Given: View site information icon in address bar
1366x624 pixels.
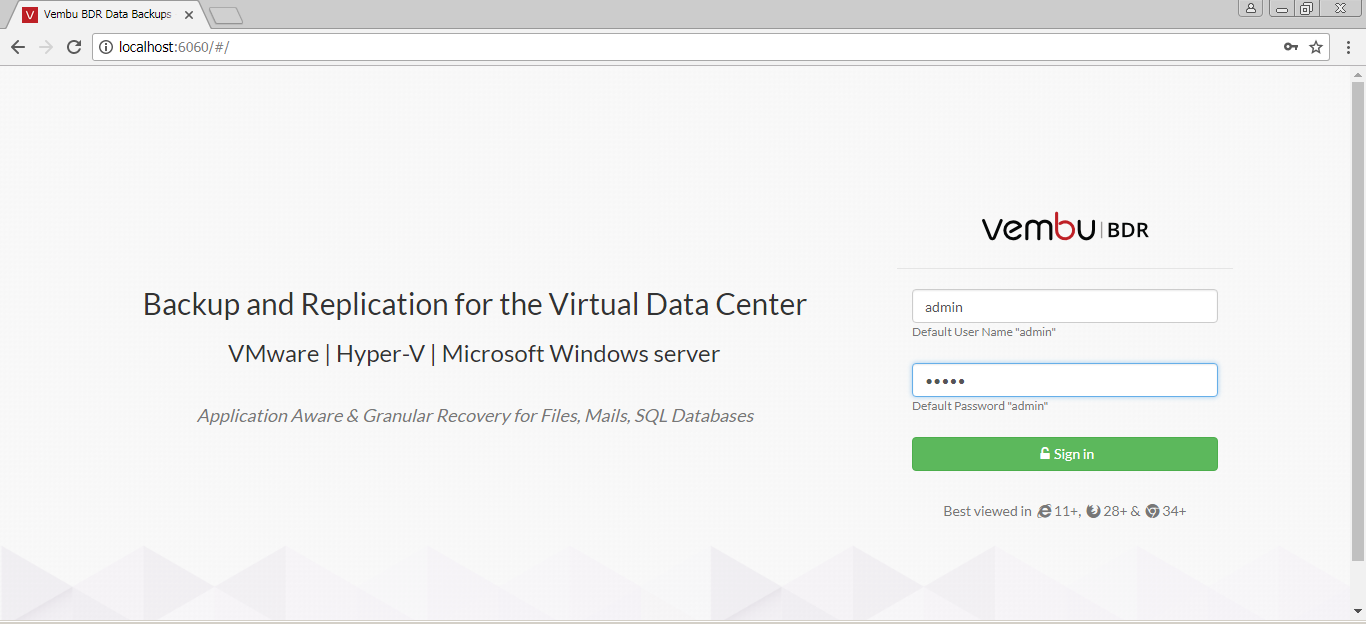Looking at the screenshot, I should click(x=106, y=47).
